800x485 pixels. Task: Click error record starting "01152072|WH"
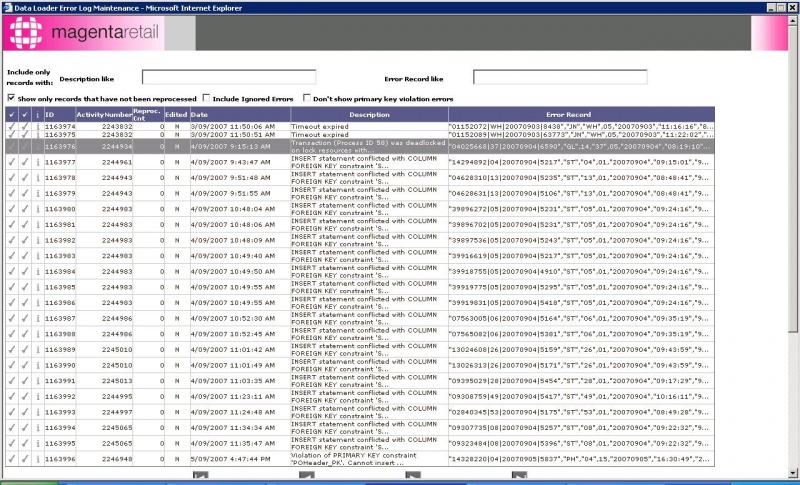pyautogui.click(x=581, y=126)
